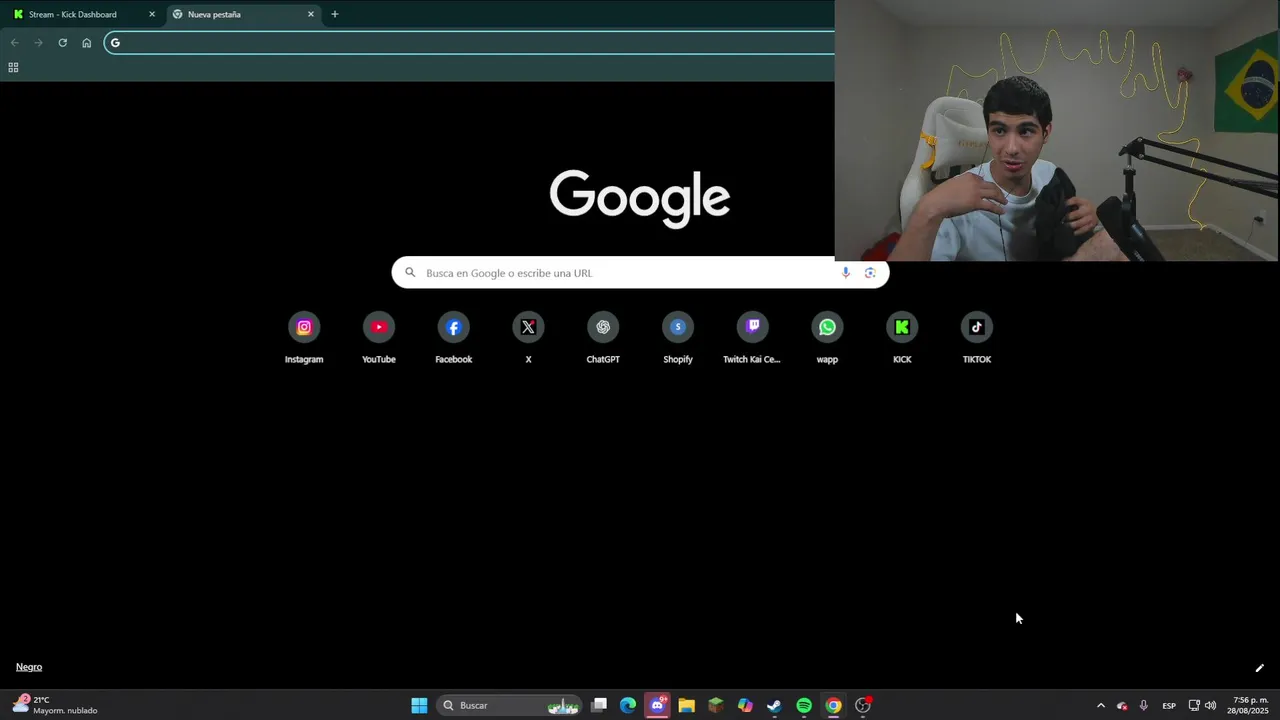Image resolution: width=1280 pixels, height=720 pixels.
Task: Start voice search with microphone icon
Action: (x=846, y=273)
